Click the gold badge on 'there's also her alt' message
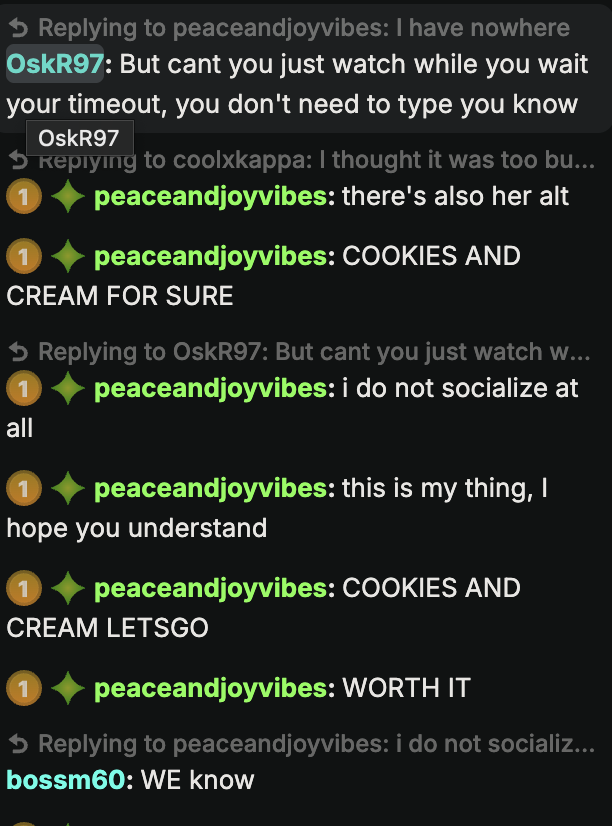 coord(24,196)
